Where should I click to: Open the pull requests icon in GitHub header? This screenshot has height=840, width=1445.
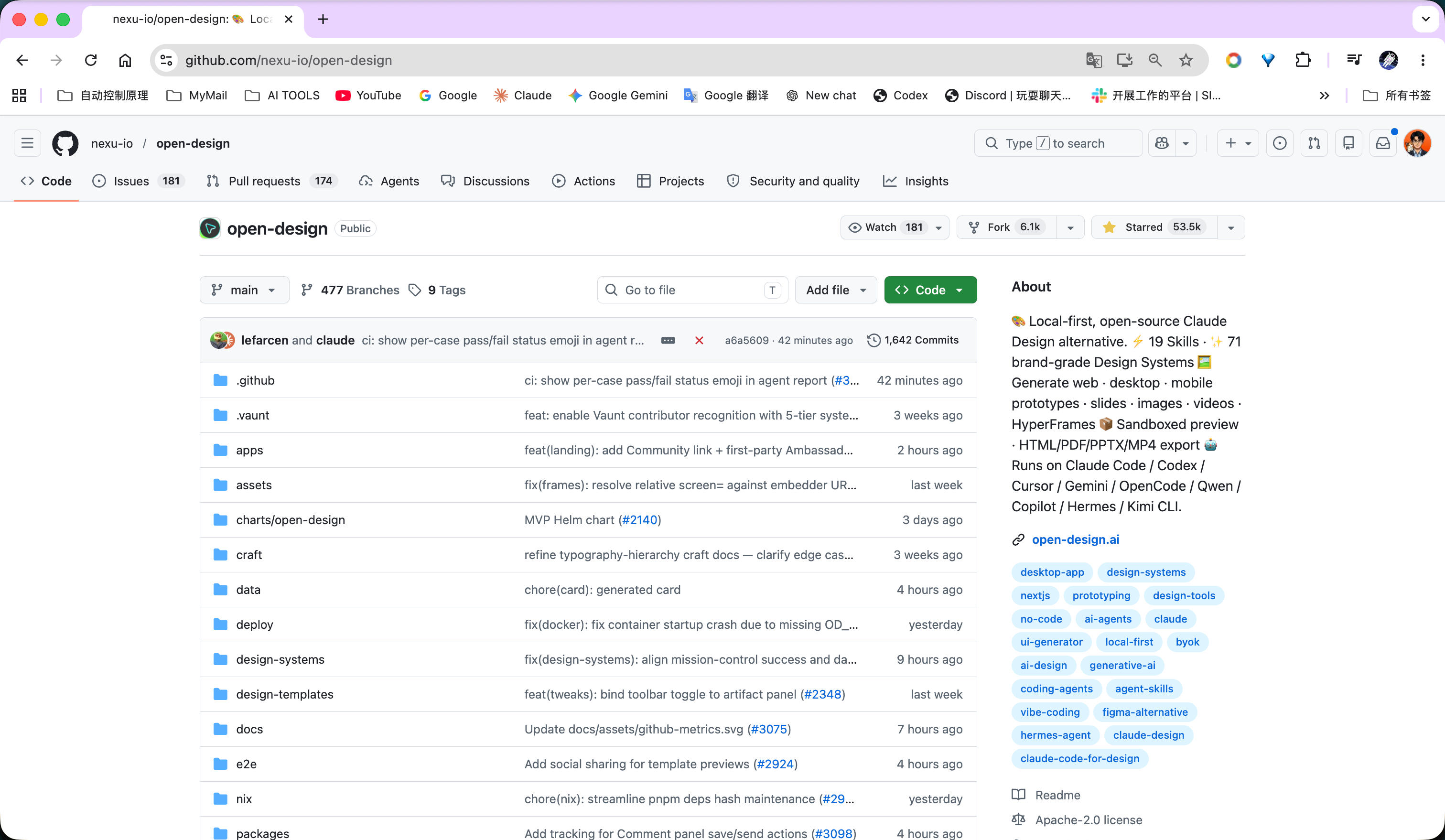click(1314, 143)
